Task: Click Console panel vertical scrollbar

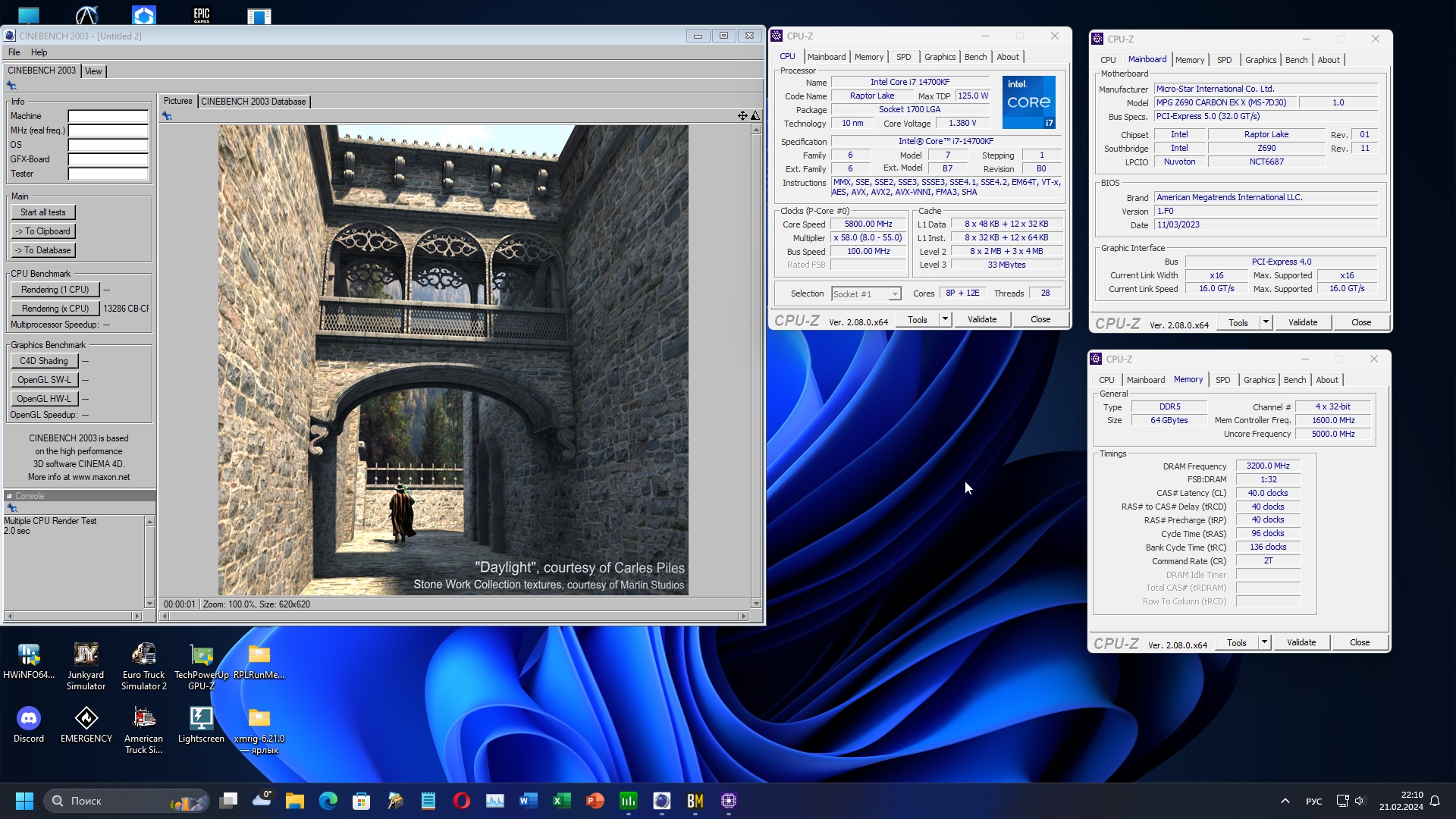Action: (149, 562)
